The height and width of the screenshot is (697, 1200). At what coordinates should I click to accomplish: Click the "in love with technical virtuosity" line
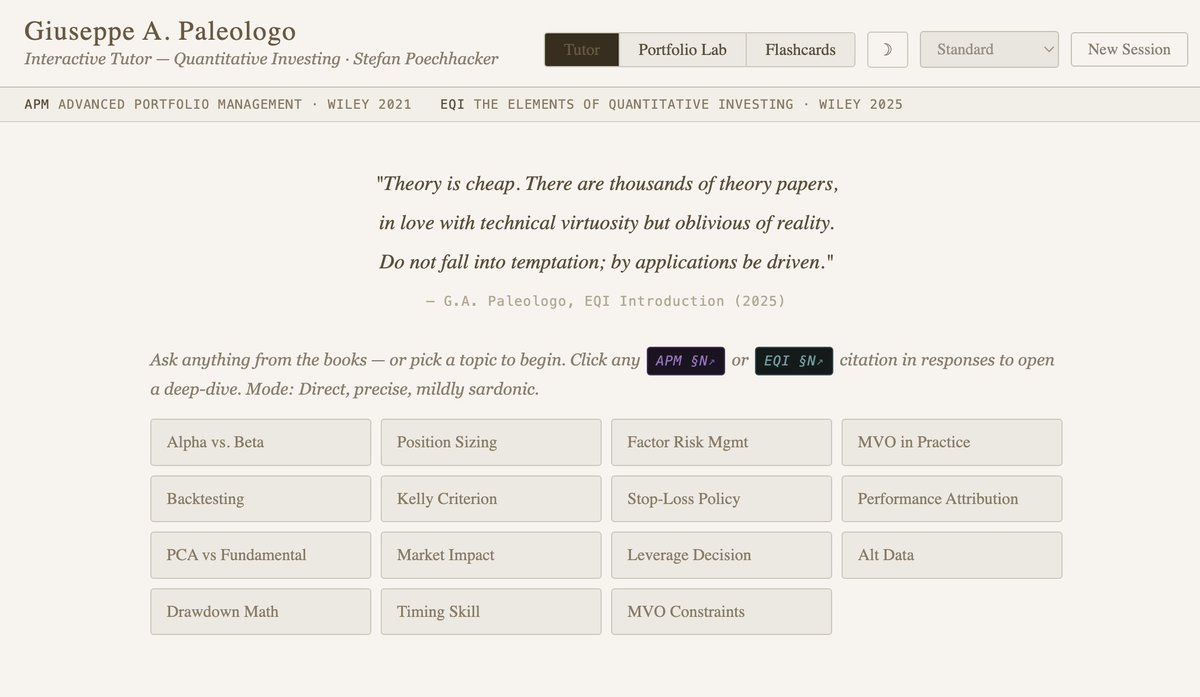point(606,223)
